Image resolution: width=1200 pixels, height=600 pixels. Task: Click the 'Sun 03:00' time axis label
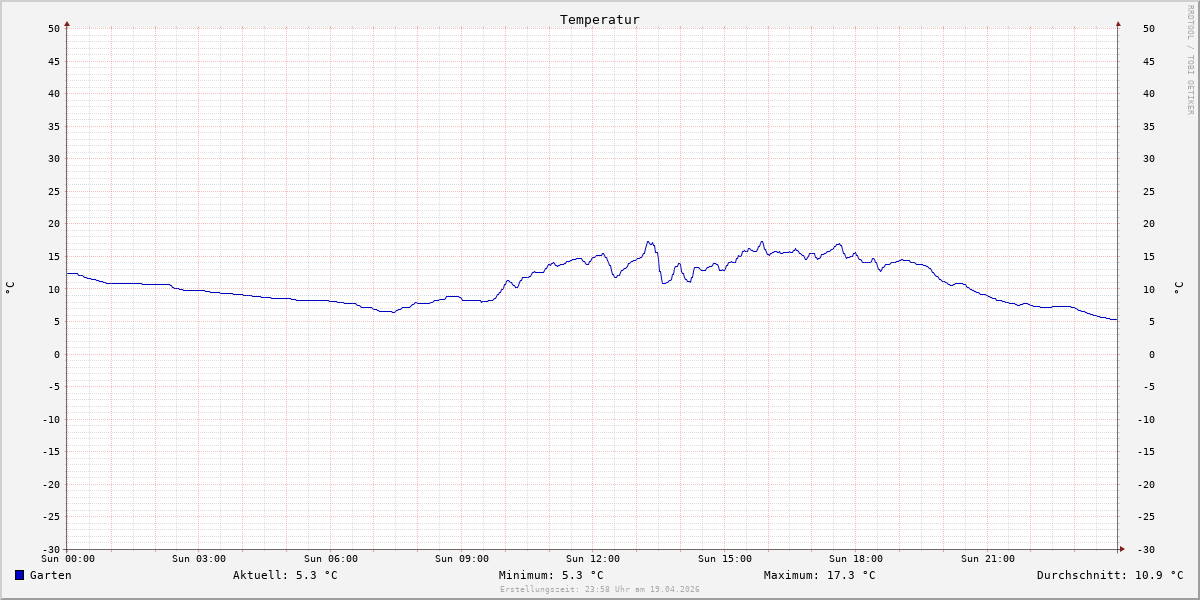click(199, 559)
